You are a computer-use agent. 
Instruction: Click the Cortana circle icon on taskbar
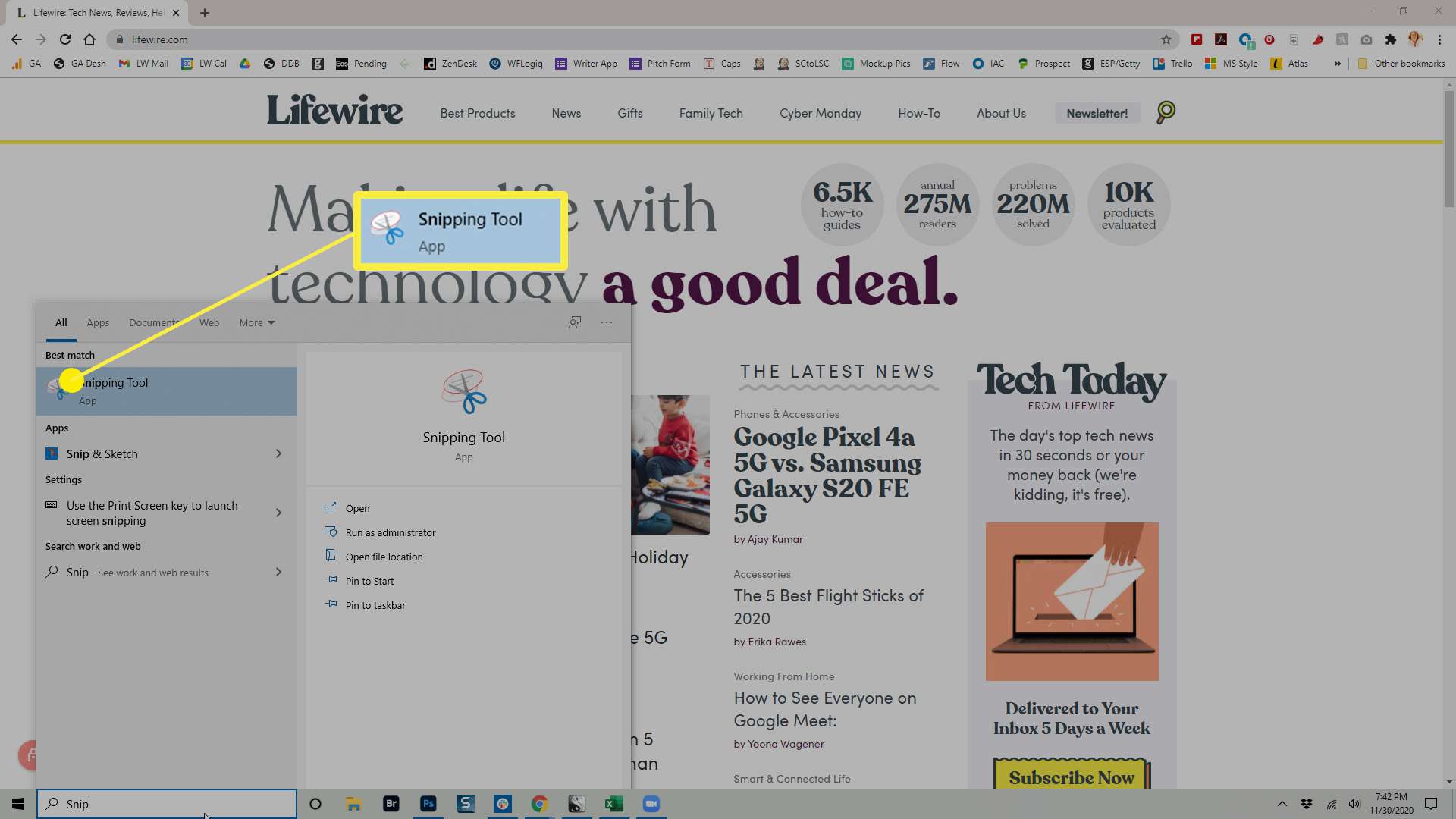pyautogui.click(x=315, y=804)
